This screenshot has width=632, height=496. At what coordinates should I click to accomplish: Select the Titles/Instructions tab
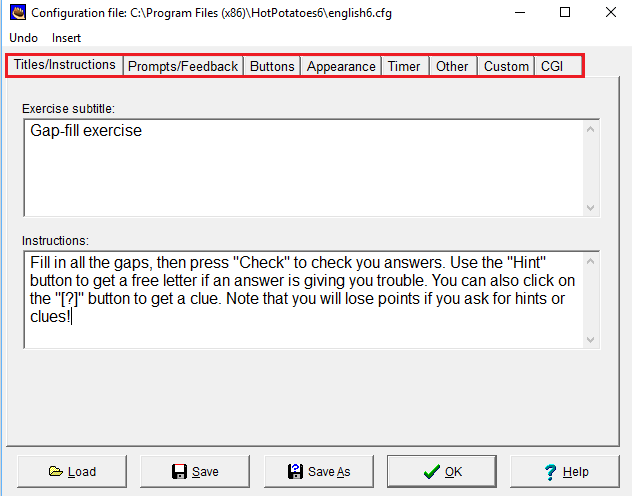point(65,65)
